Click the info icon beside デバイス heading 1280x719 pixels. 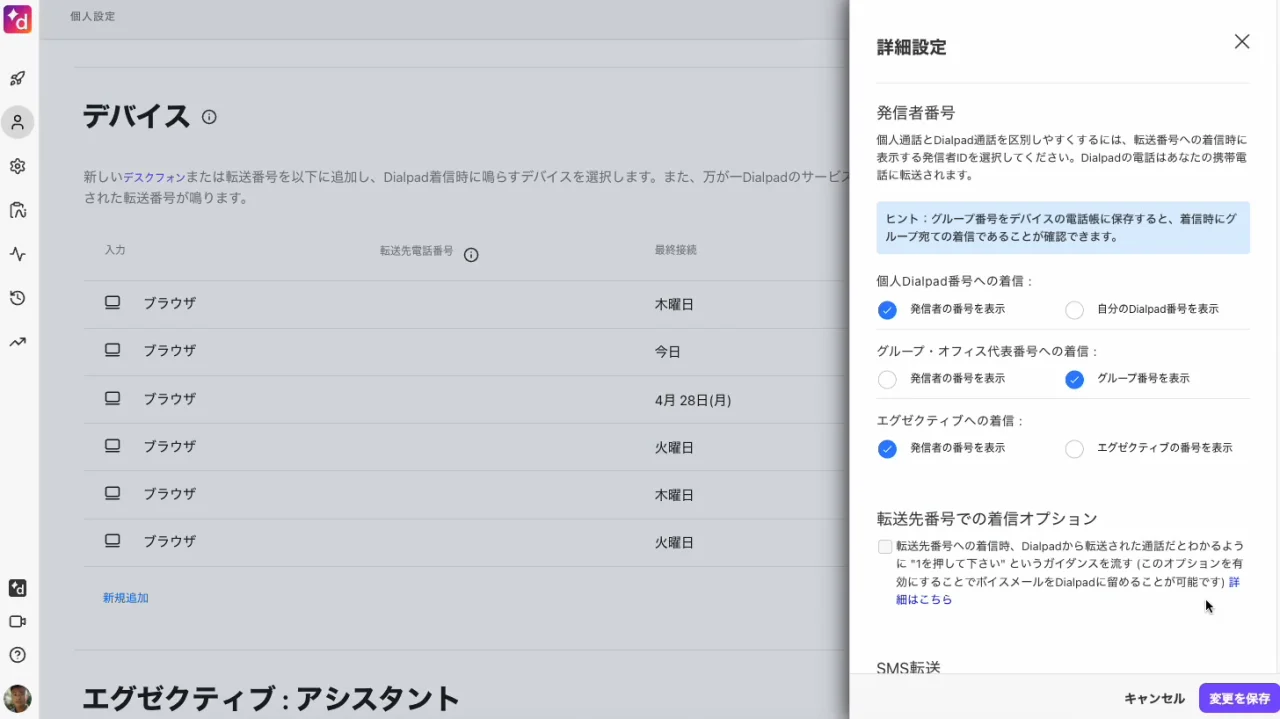[209, 117]
